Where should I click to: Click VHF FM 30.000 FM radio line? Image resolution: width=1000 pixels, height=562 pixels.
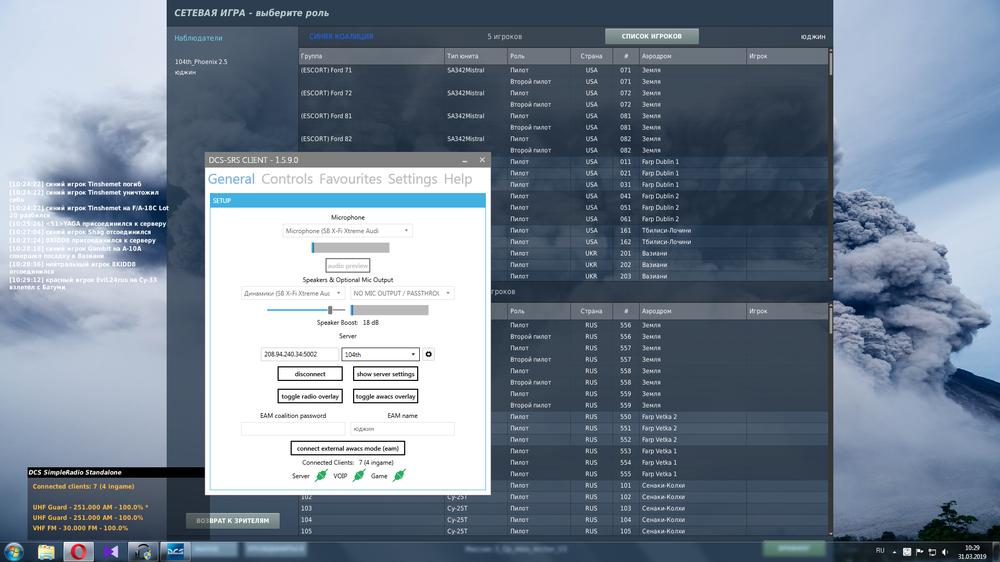[80, 528]
